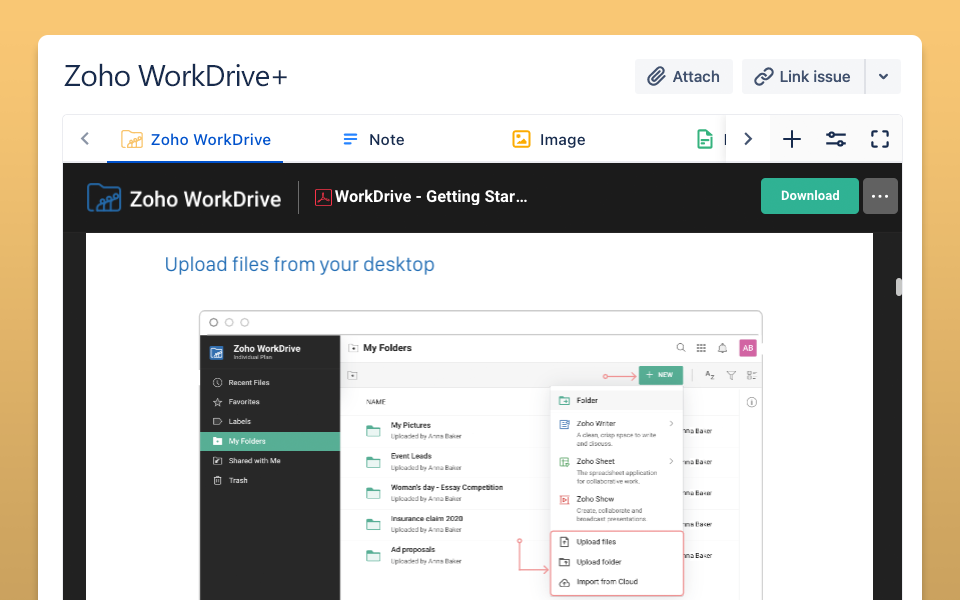Viewport: 960px width, 600px height.
Task: Click the Upload files from your desktop heading
Action: pos(299,264)
